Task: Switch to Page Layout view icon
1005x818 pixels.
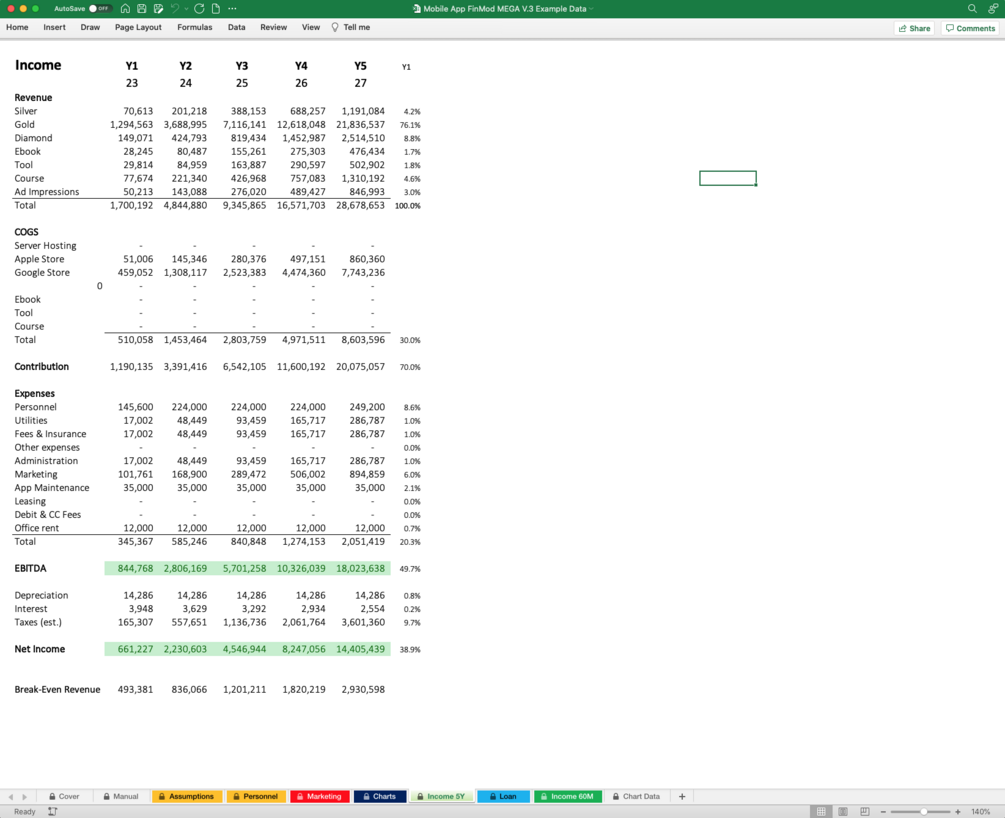Action: [843, 812]
